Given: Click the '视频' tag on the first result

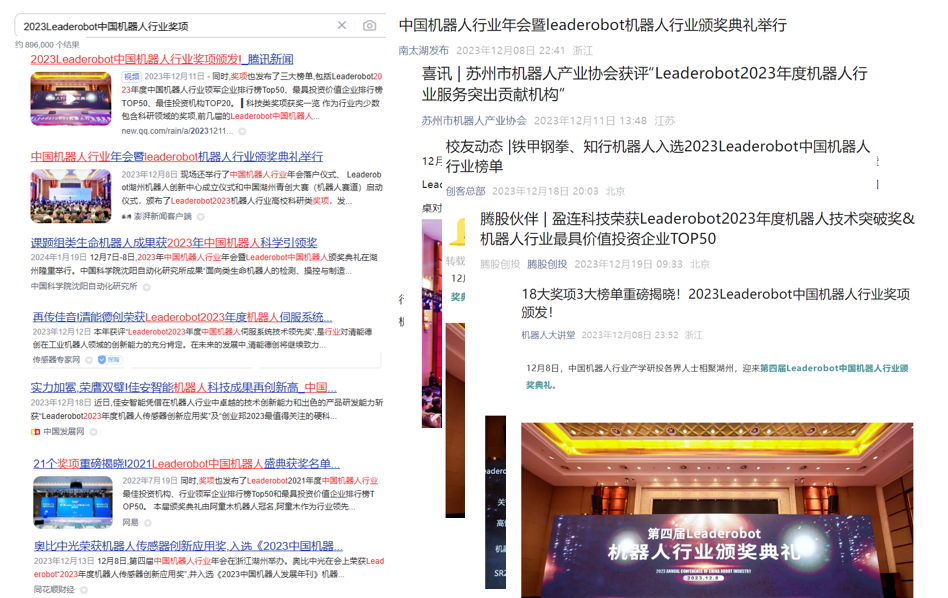Looking at the screenshot, I should [x=131, y=77].
